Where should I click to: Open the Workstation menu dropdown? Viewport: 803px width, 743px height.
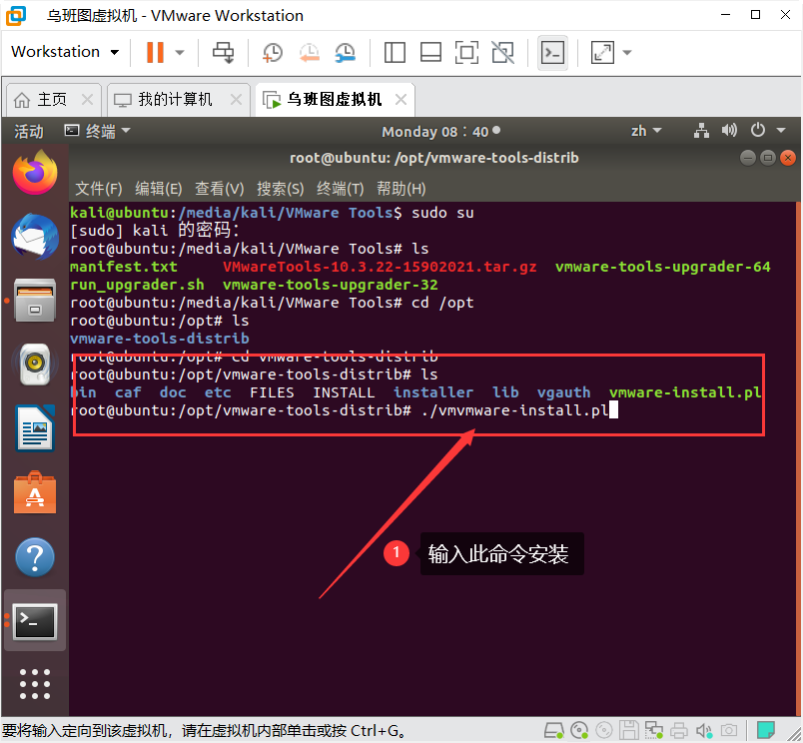click(x=65, y=52)
